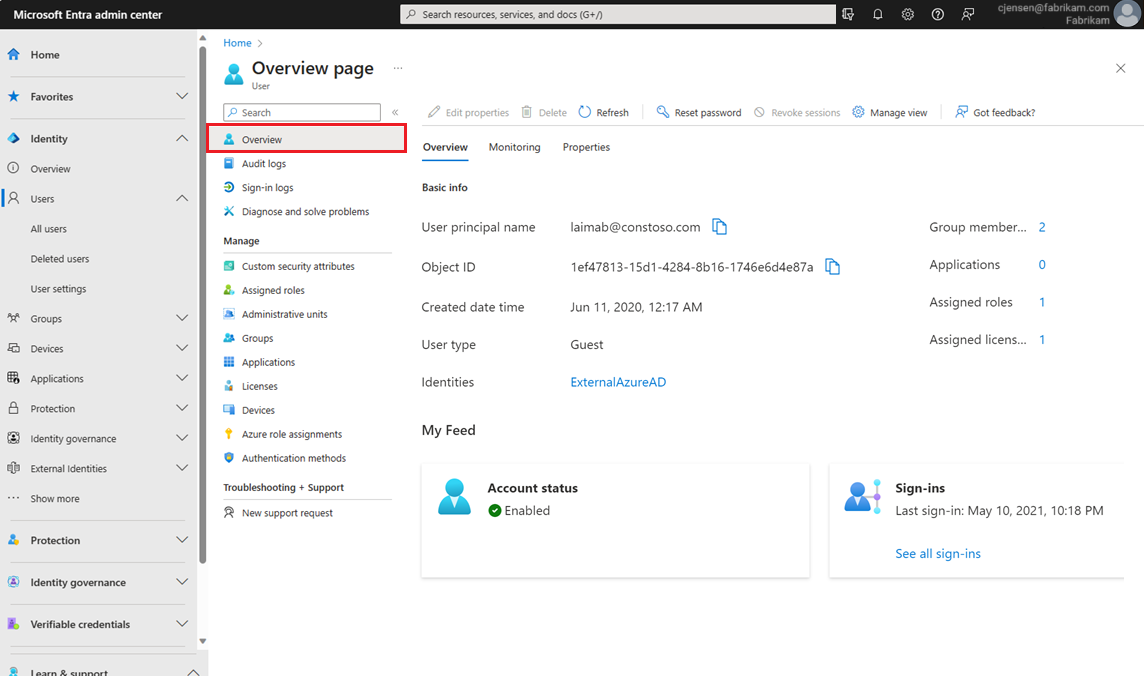Click the user menu Search field

pos(302,112)
